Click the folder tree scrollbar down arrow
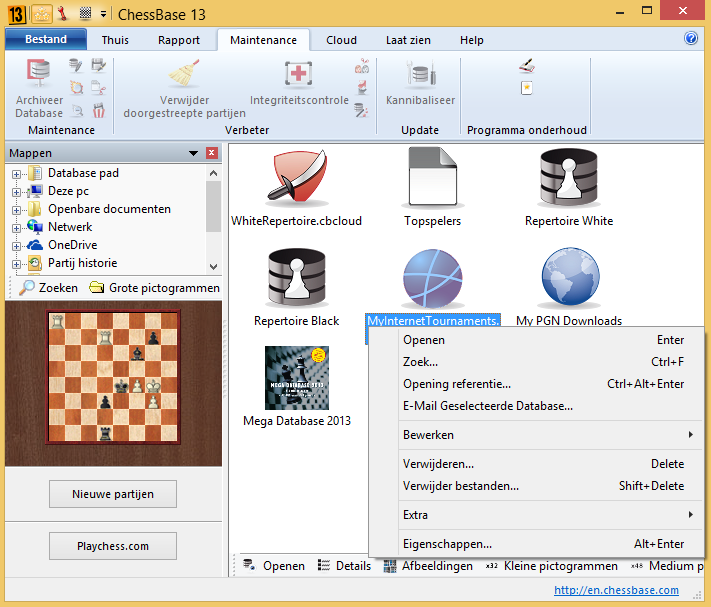The image size is (711, 607). pos(214,267)
